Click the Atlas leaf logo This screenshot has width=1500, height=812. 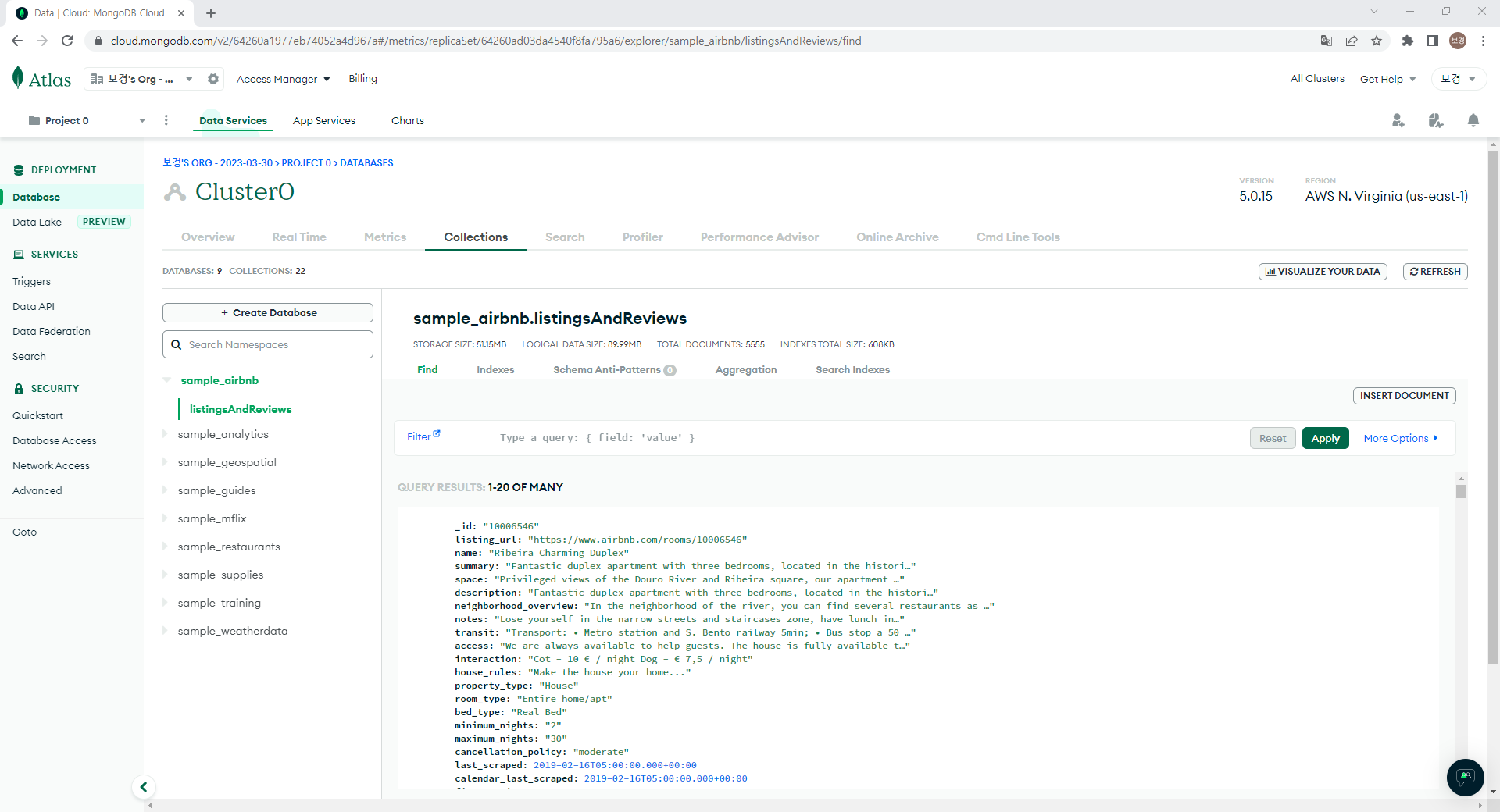(x=41, y=78)
